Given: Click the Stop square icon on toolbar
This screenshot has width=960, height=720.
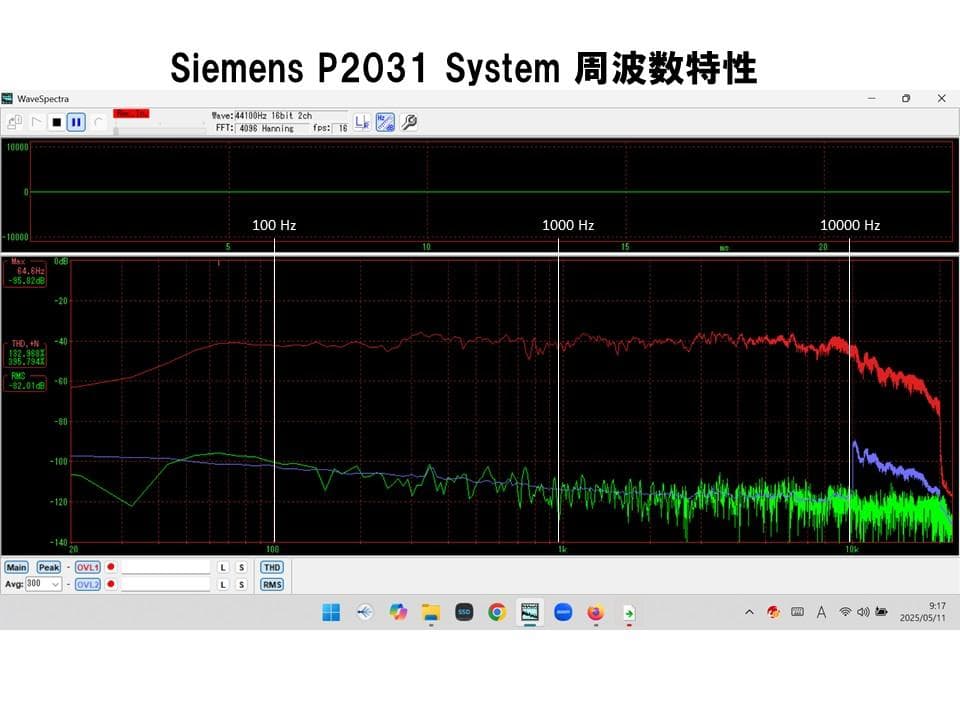Looking at the screenshot, I should pyautogui.click(x=57, y=122).
